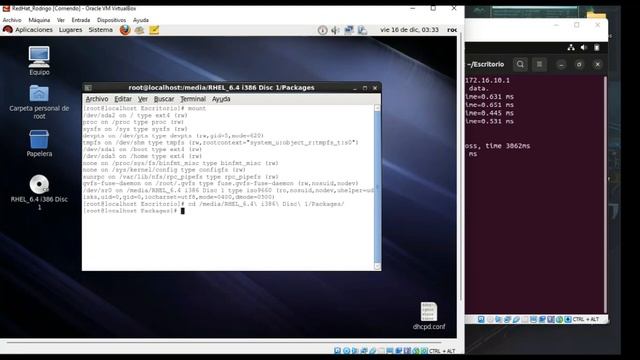Image resolution: width=640 pixels, height=360 pixels.
Task: Click the ~/Escritorio terminal's vertical scrollbar
Action: 605,194
